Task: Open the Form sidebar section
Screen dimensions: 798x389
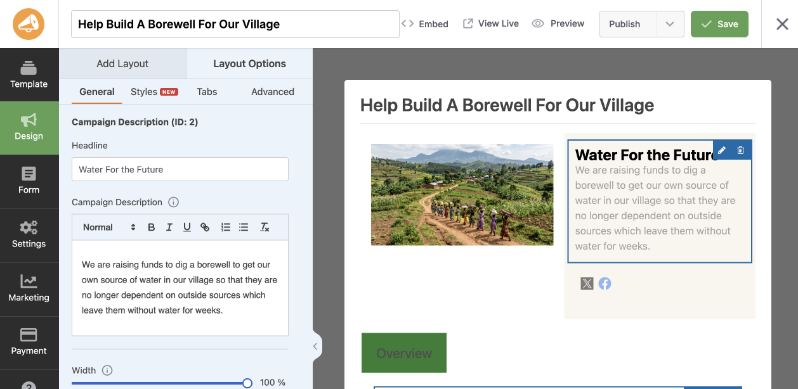Action: pos(29,182)
